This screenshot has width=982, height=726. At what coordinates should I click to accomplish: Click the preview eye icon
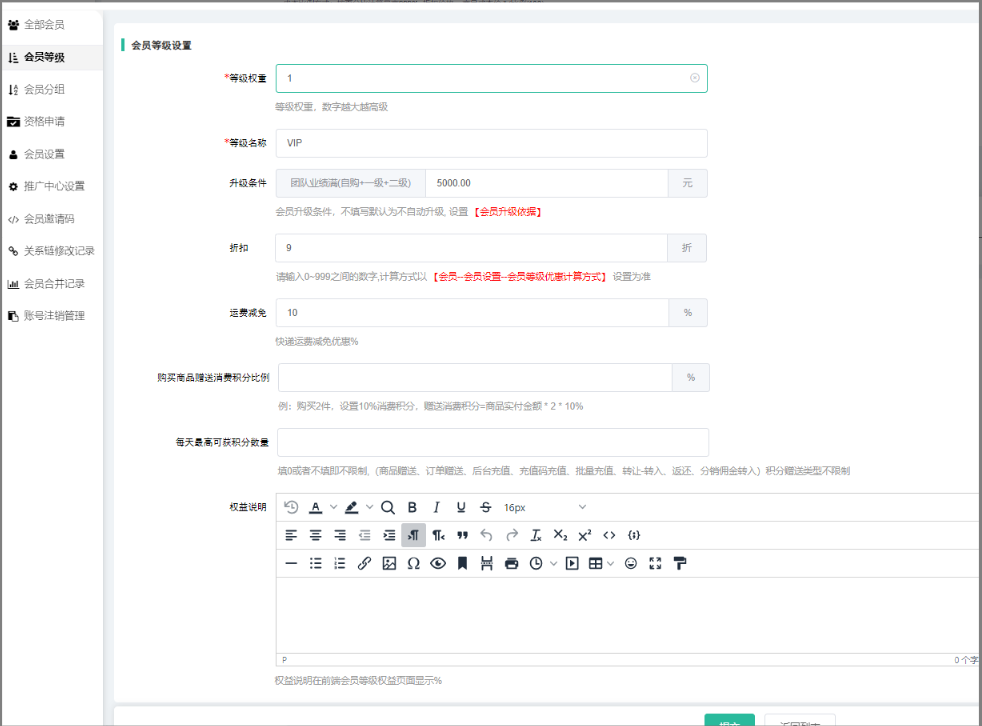click(438, 563)
